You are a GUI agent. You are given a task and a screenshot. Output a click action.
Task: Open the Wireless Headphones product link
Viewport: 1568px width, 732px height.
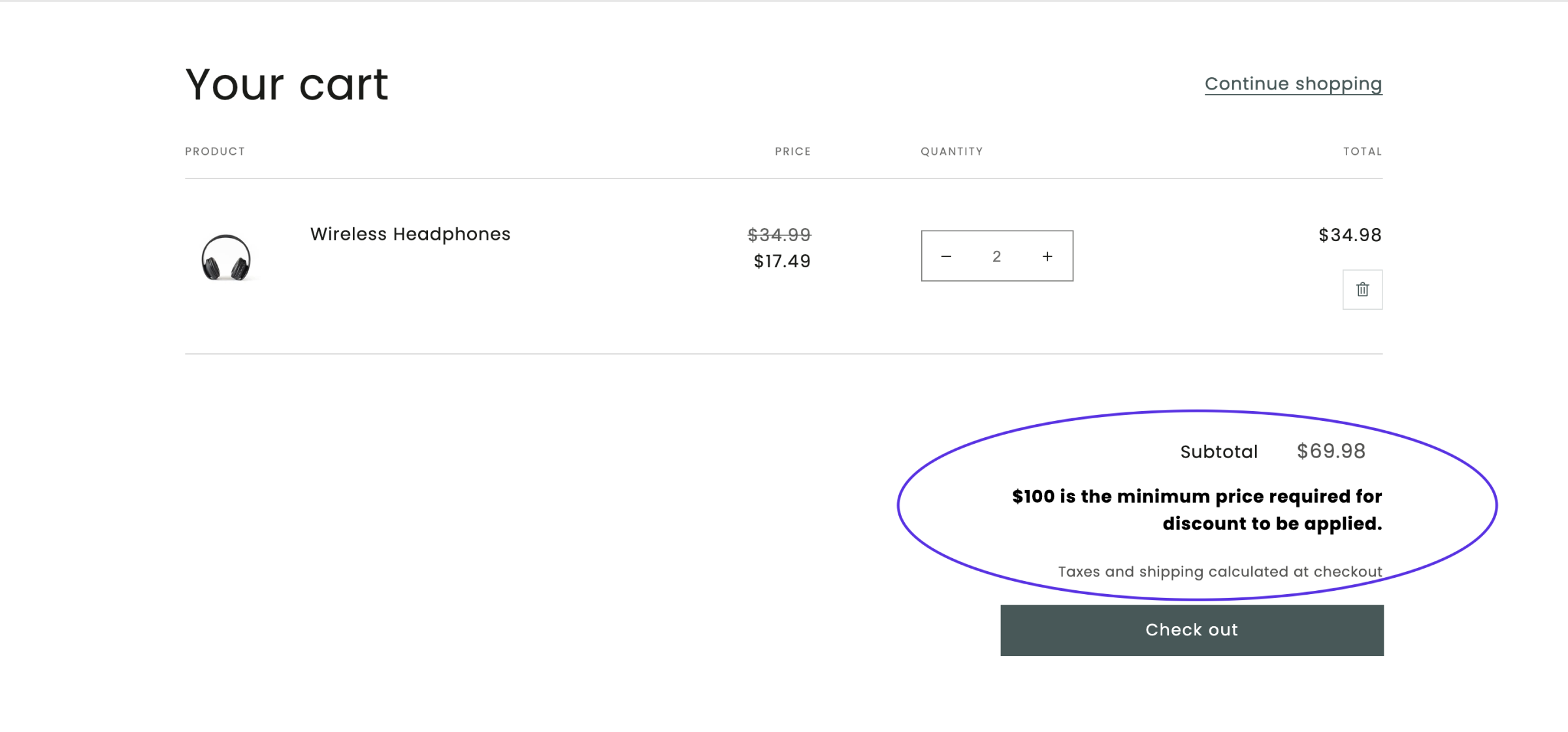(x=410, y=234)
